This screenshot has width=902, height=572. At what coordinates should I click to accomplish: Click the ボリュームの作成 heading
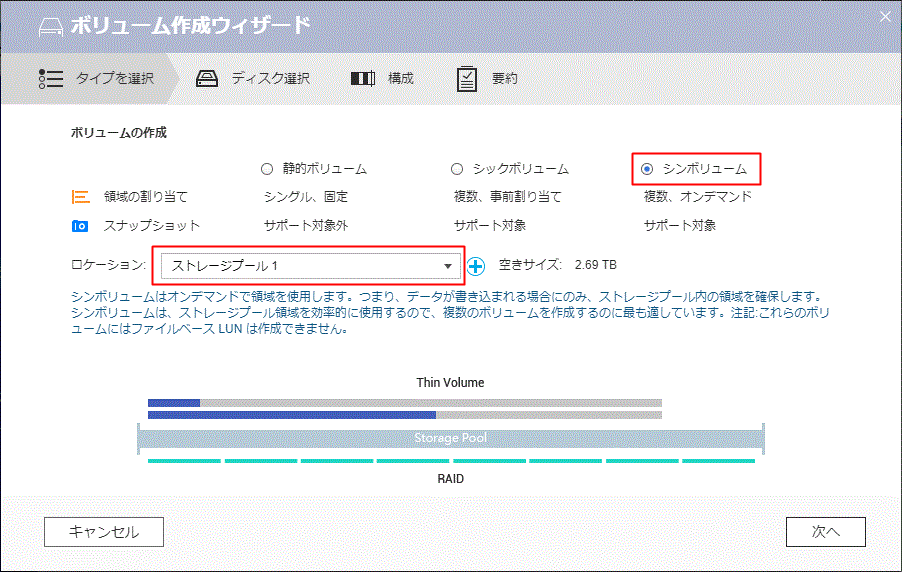click(x=119, y=133)
